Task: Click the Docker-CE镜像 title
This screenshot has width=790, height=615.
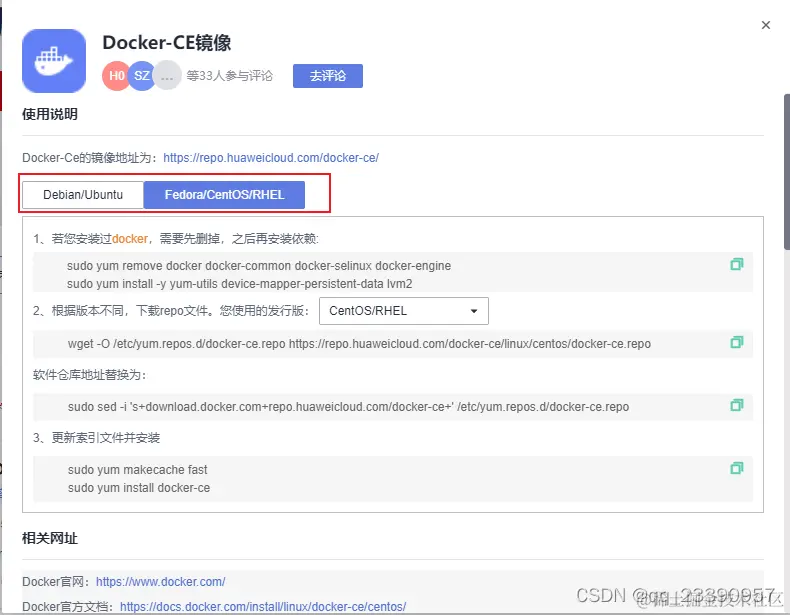Action: click(167, 43)
